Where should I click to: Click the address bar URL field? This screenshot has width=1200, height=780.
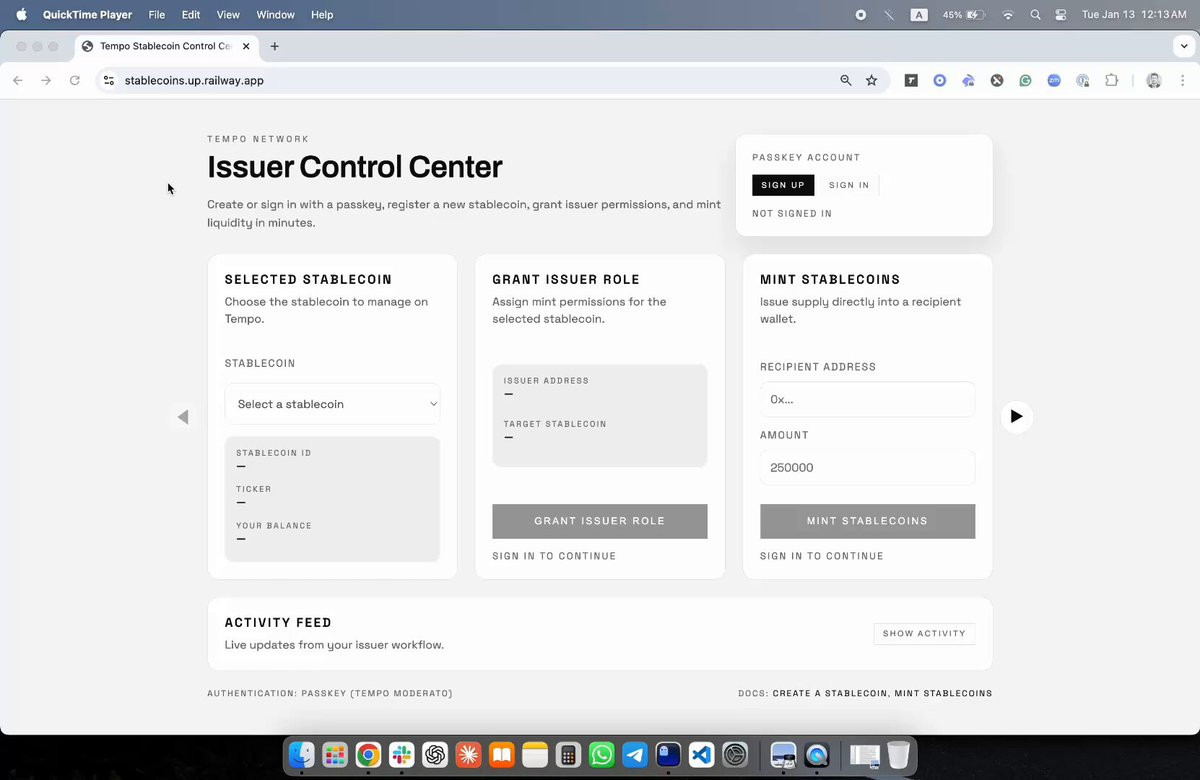470,80
